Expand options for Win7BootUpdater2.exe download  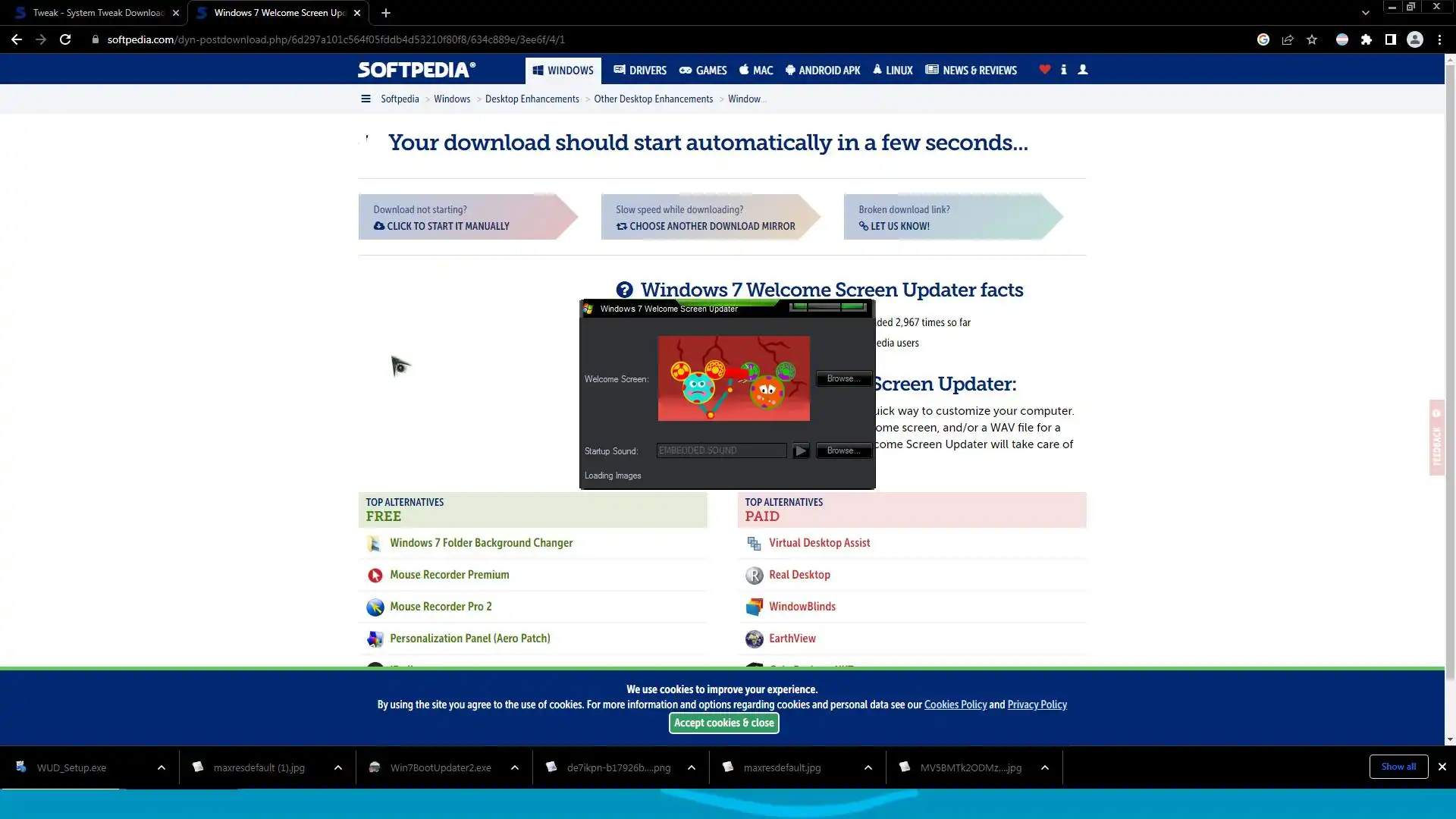click(x=515, y=767)
